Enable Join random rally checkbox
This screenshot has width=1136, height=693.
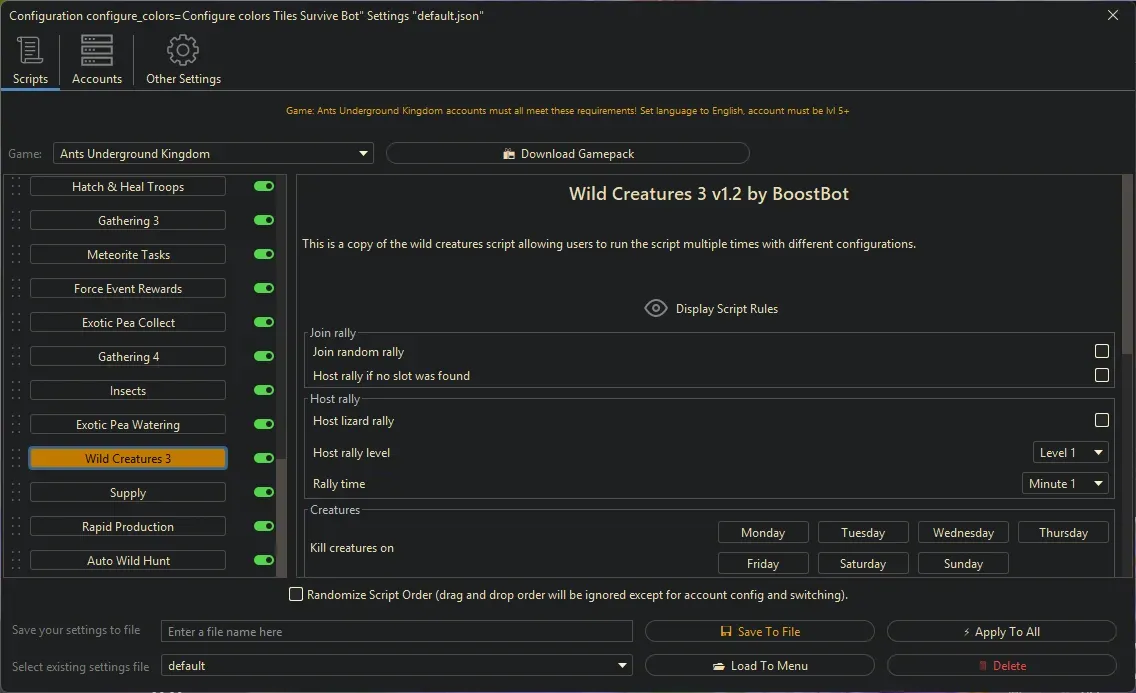[1101, 352]
